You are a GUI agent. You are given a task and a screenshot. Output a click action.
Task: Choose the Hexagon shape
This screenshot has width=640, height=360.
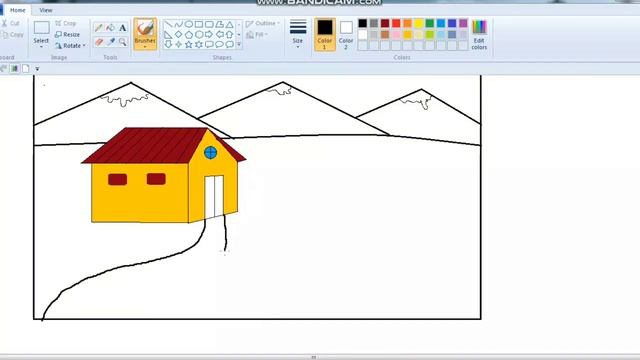(x=199, y=34)
